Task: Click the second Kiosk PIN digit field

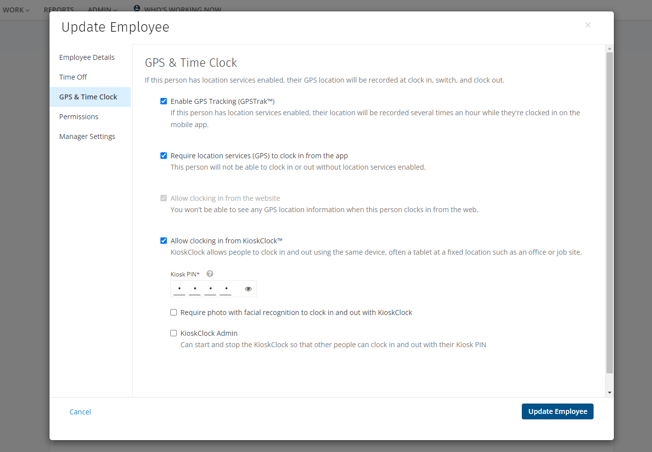Action: point(195,289)
